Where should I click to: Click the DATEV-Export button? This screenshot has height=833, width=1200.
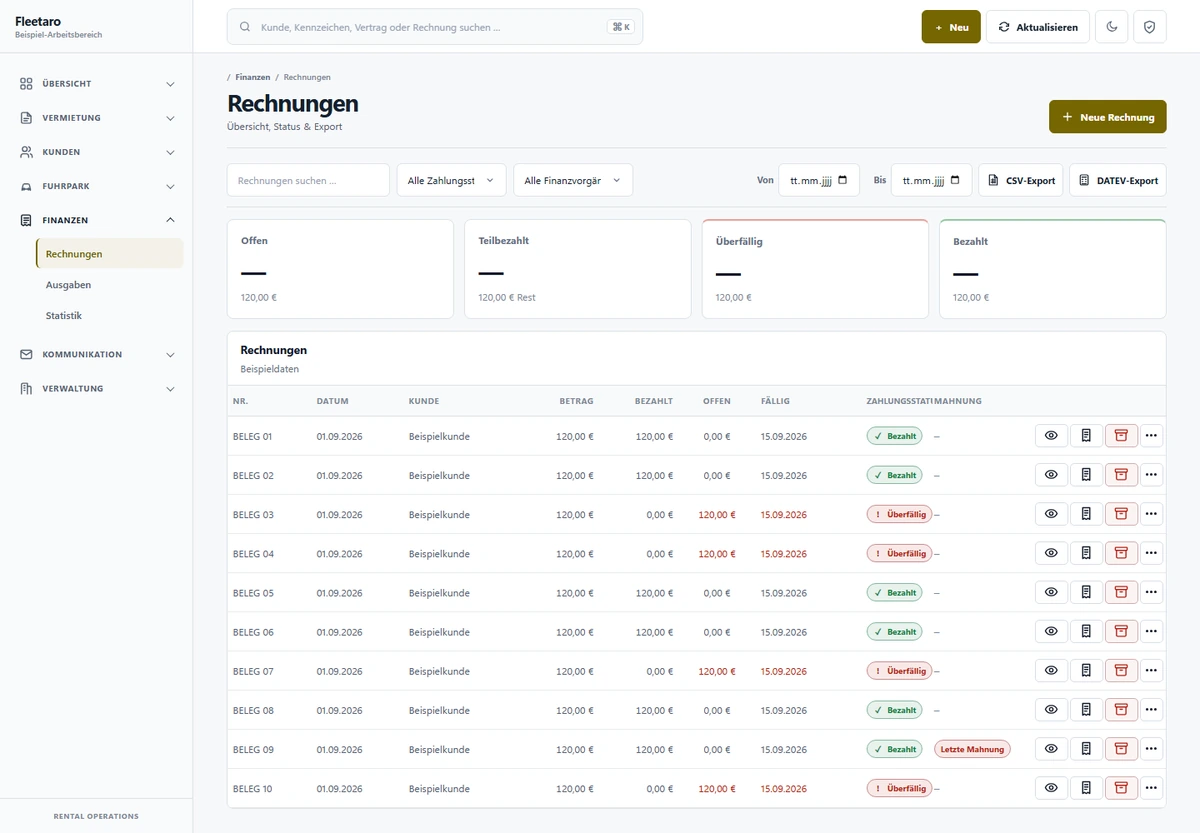1118,180
